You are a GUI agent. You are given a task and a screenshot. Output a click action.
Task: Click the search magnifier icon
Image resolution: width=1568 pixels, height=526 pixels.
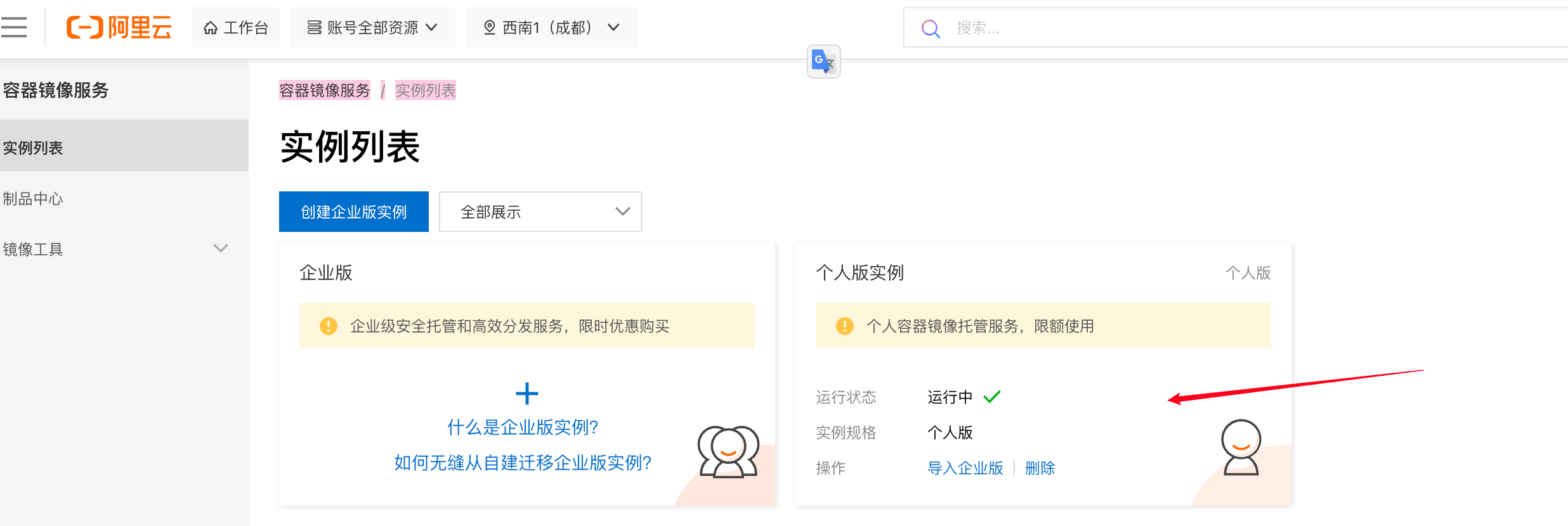tap(931, 28)
